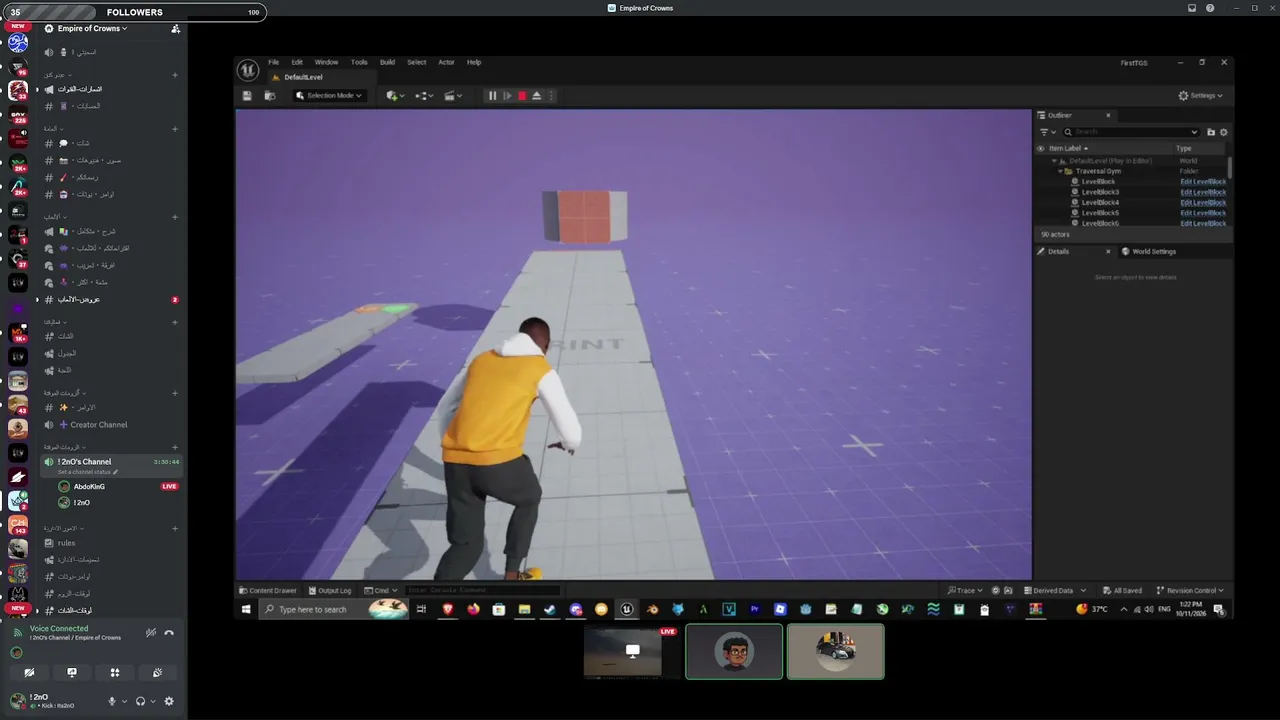This screenshot has width=1280, height=720.
Task: Open the Unreal Actor menu
Action: [446, 62]
